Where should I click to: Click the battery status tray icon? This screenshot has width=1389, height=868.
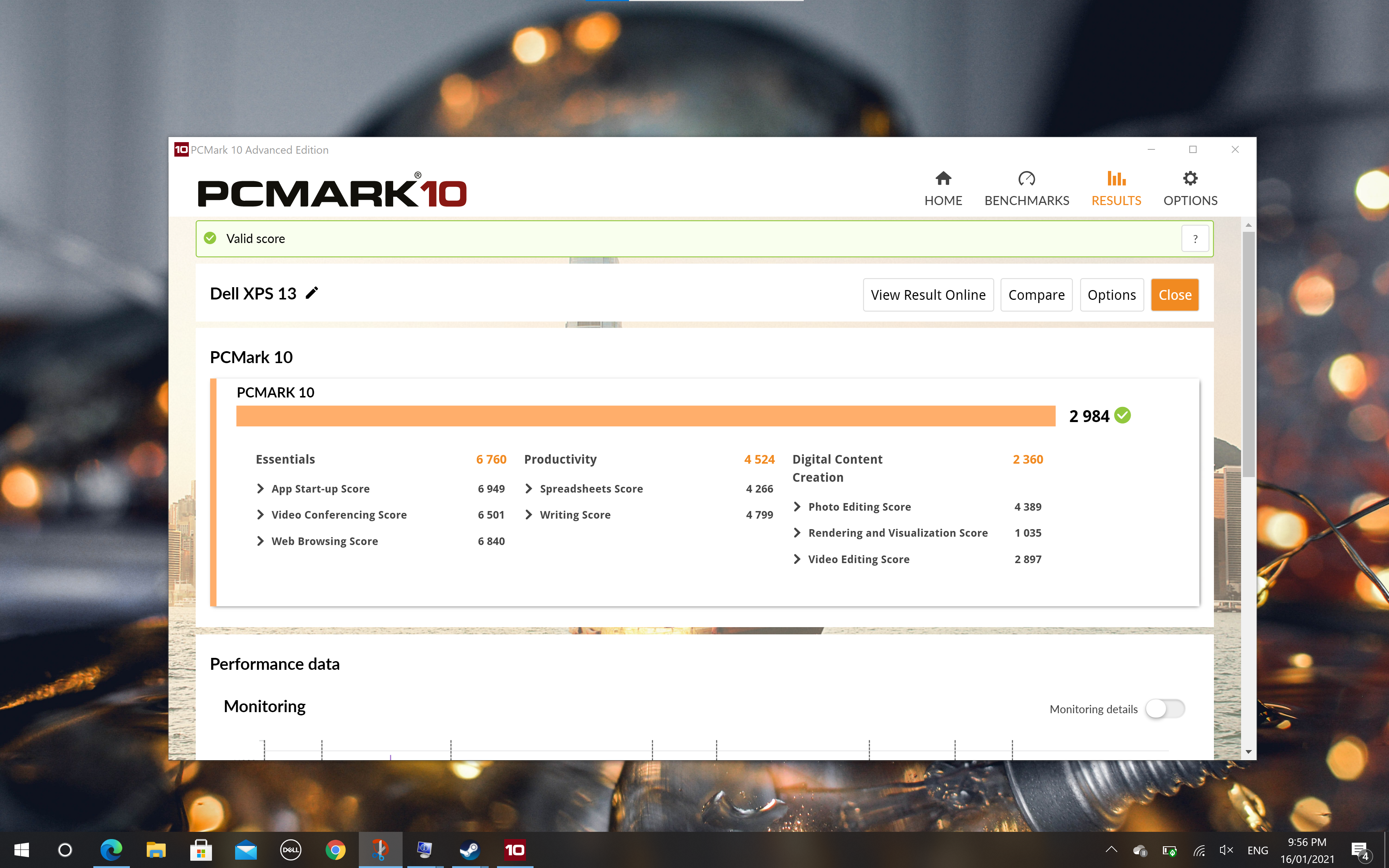(1169, 850)
